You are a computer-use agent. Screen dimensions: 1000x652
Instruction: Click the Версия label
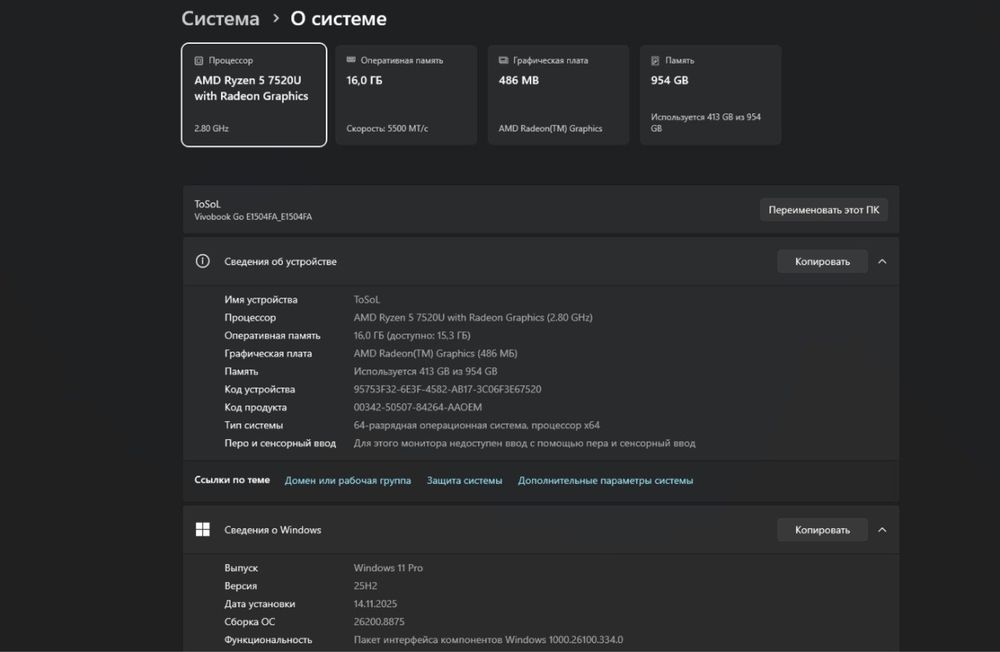240,586
